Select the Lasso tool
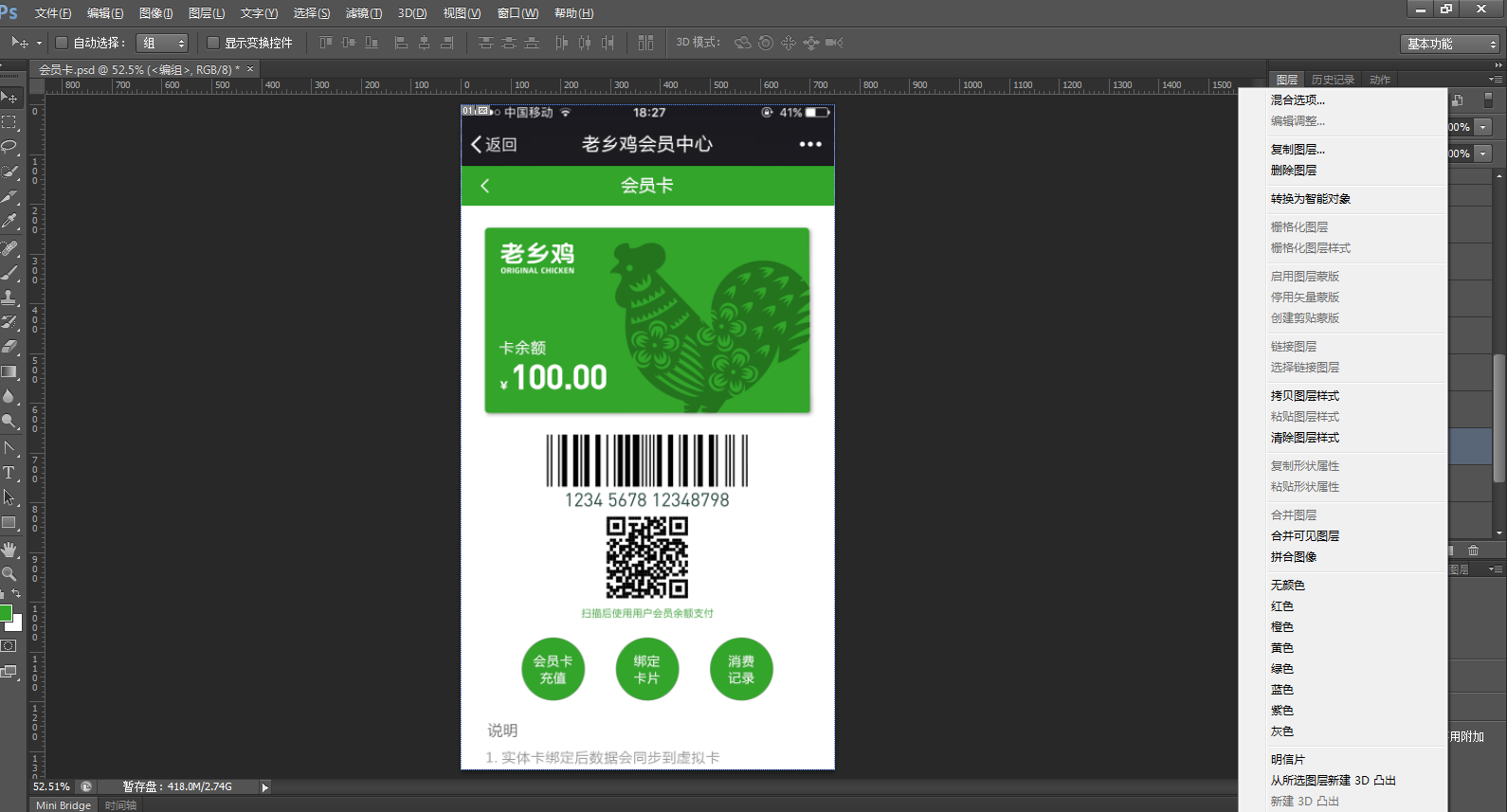The height and width of the screenshot is (812, 1507). [9, 147]
